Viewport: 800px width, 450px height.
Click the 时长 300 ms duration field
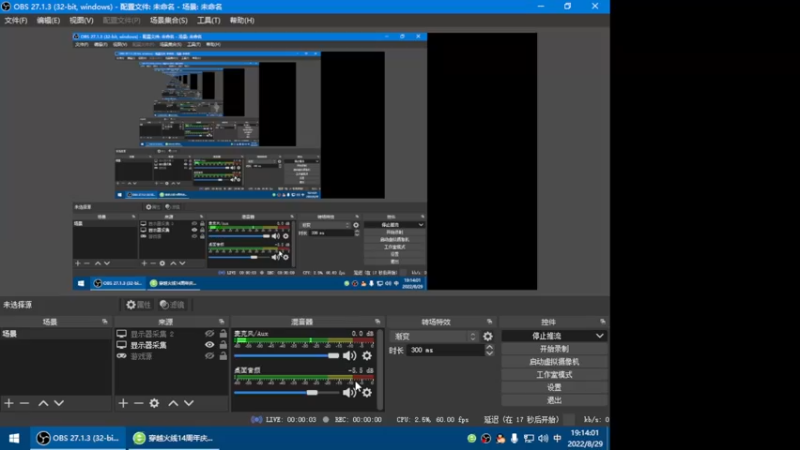(444, 351)
